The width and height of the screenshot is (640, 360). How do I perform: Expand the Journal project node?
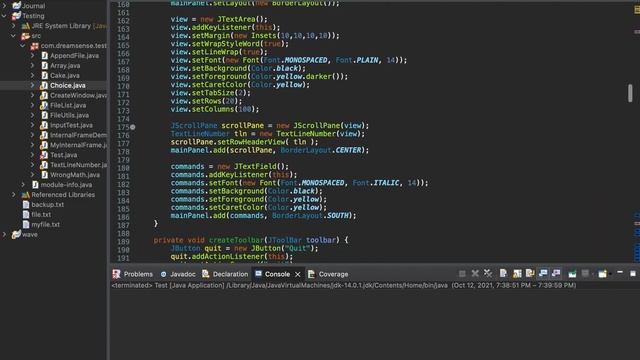4,6
